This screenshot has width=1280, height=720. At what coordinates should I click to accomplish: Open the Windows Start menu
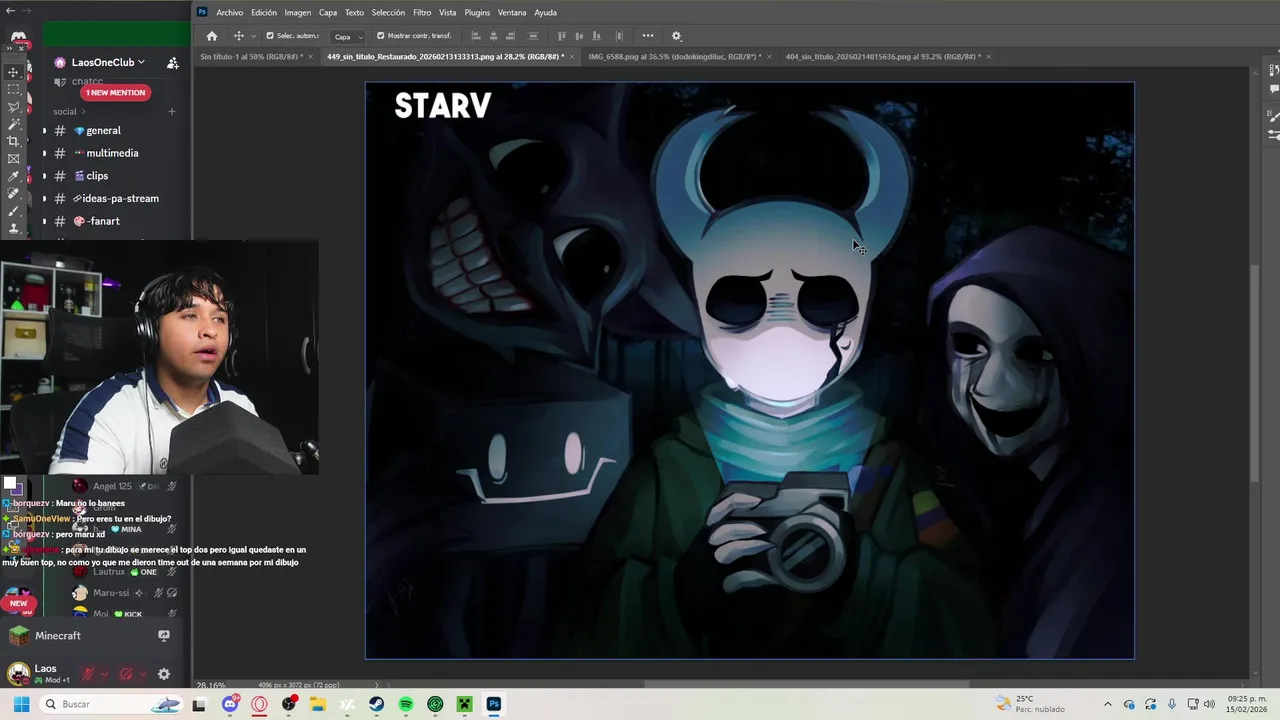click(x=21, y=704)
